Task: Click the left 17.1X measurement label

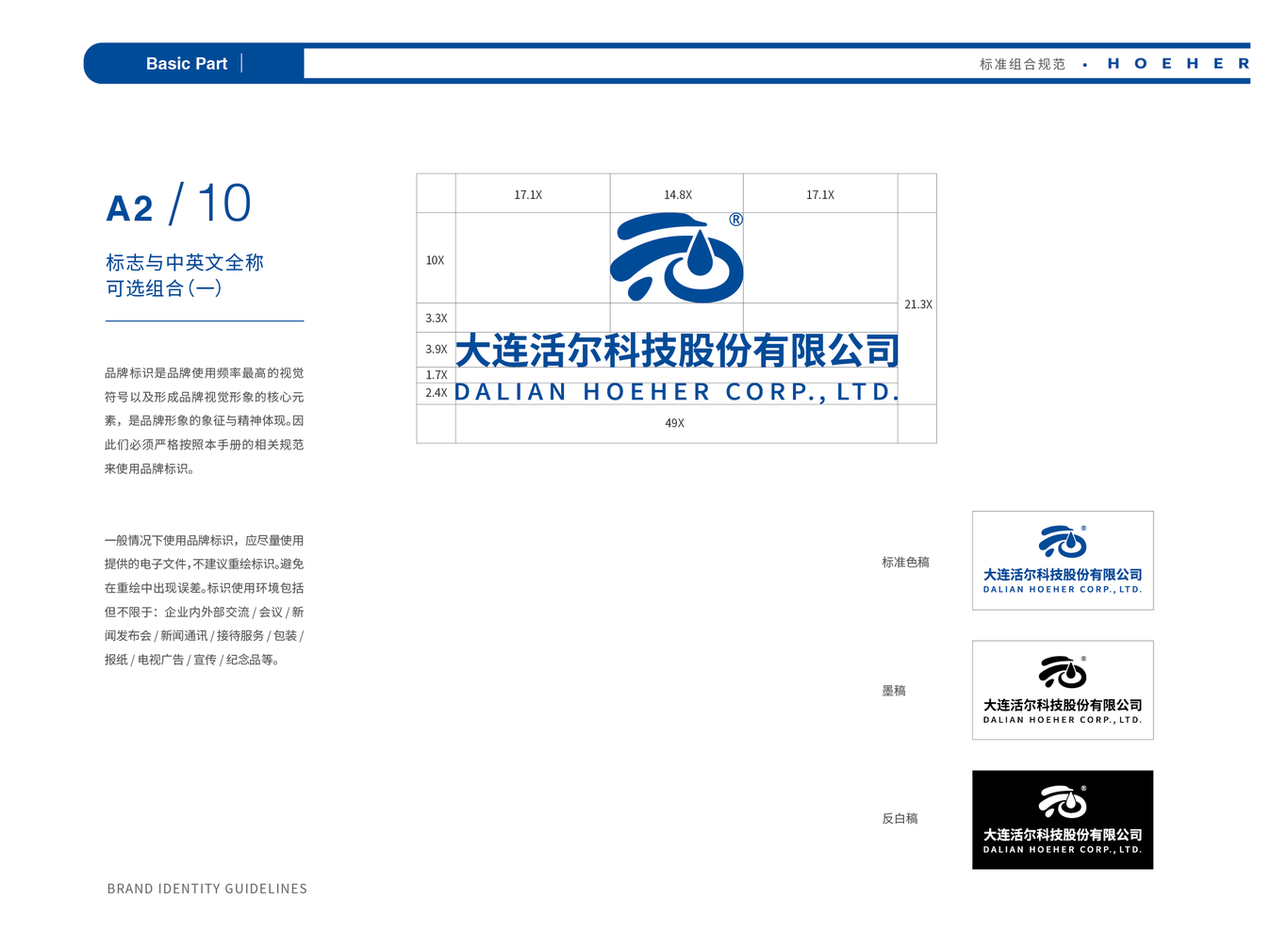Action: (x=528, y=195)
